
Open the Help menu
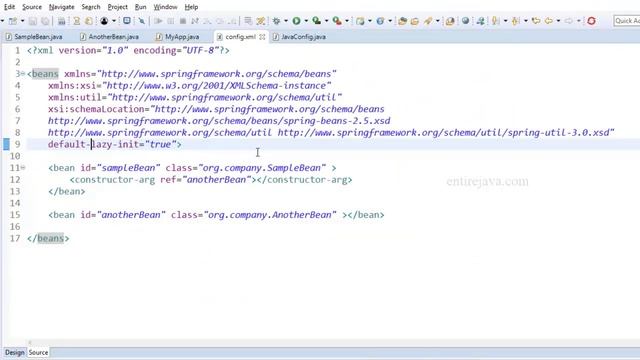[191, 7]
